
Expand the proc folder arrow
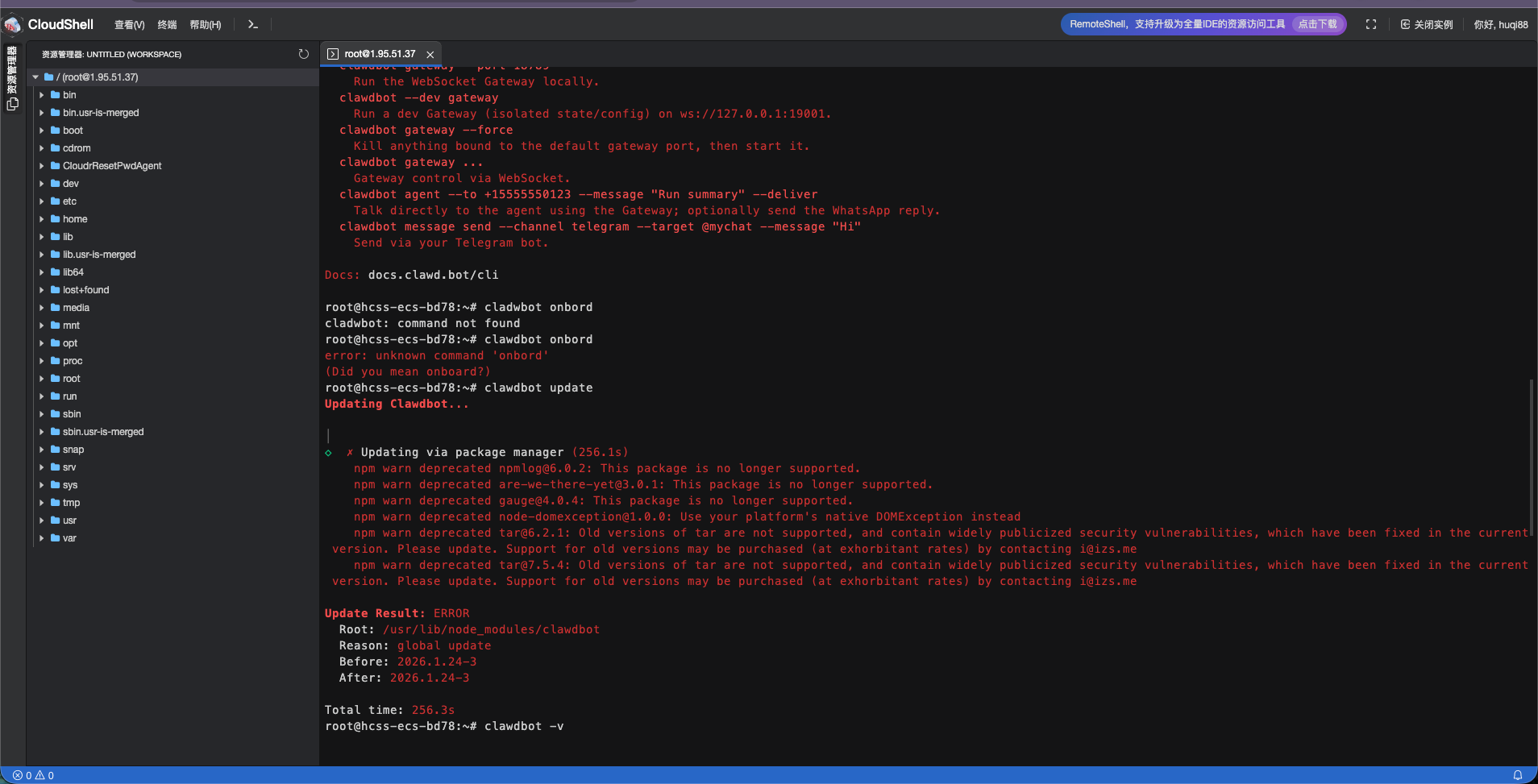(x=42, y=361)
